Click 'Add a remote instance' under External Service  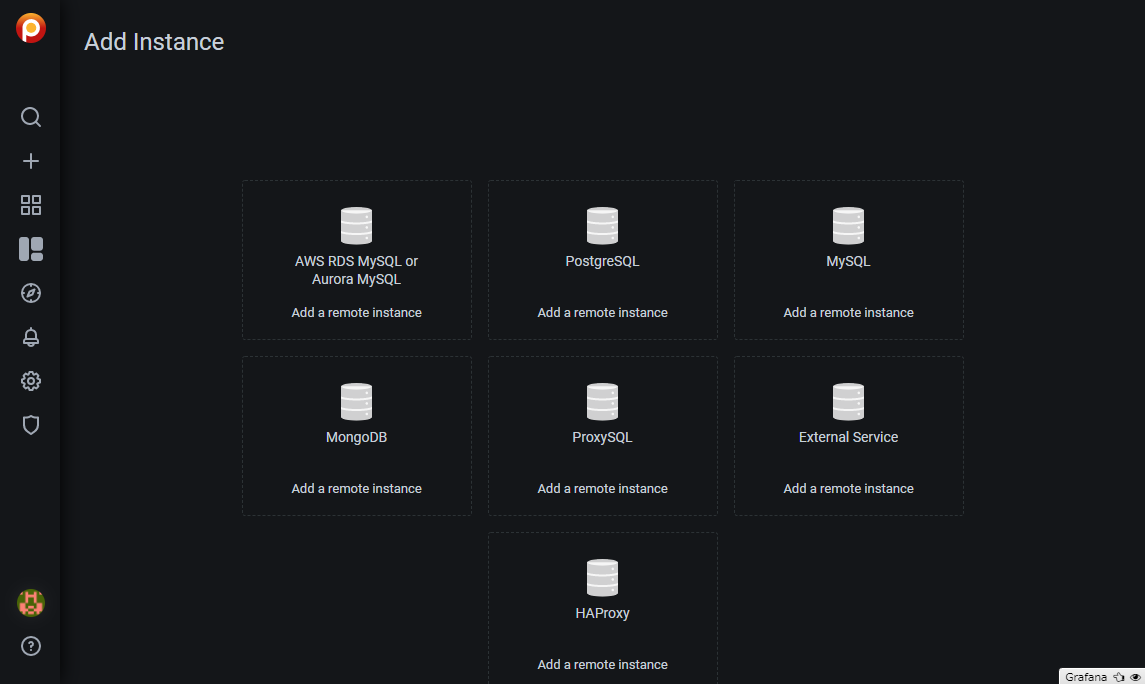[849, 488]
